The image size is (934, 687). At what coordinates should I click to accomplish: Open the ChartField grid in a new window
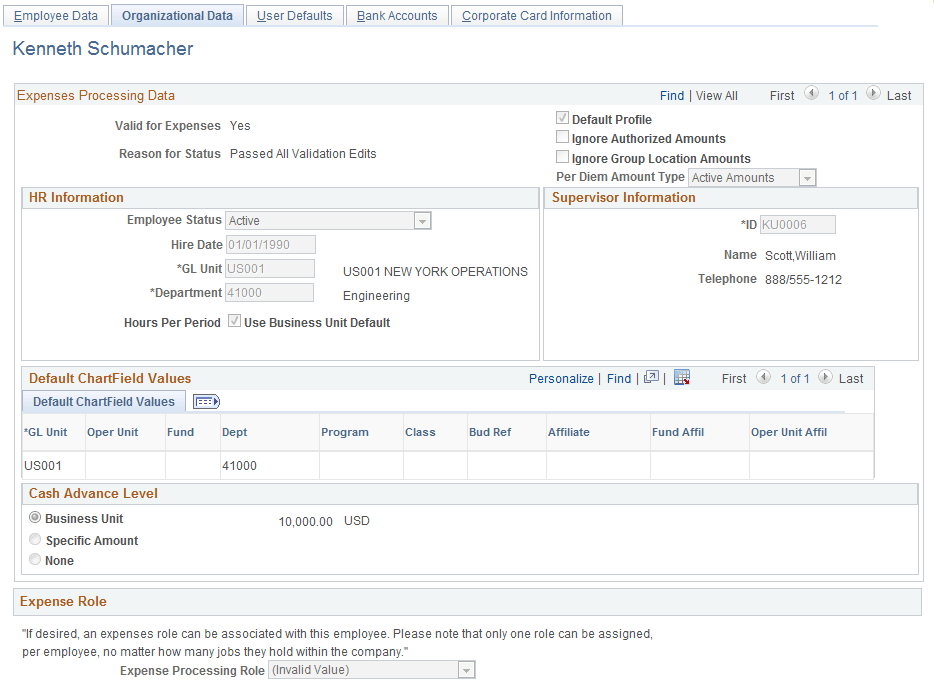(x=651, y=378)
